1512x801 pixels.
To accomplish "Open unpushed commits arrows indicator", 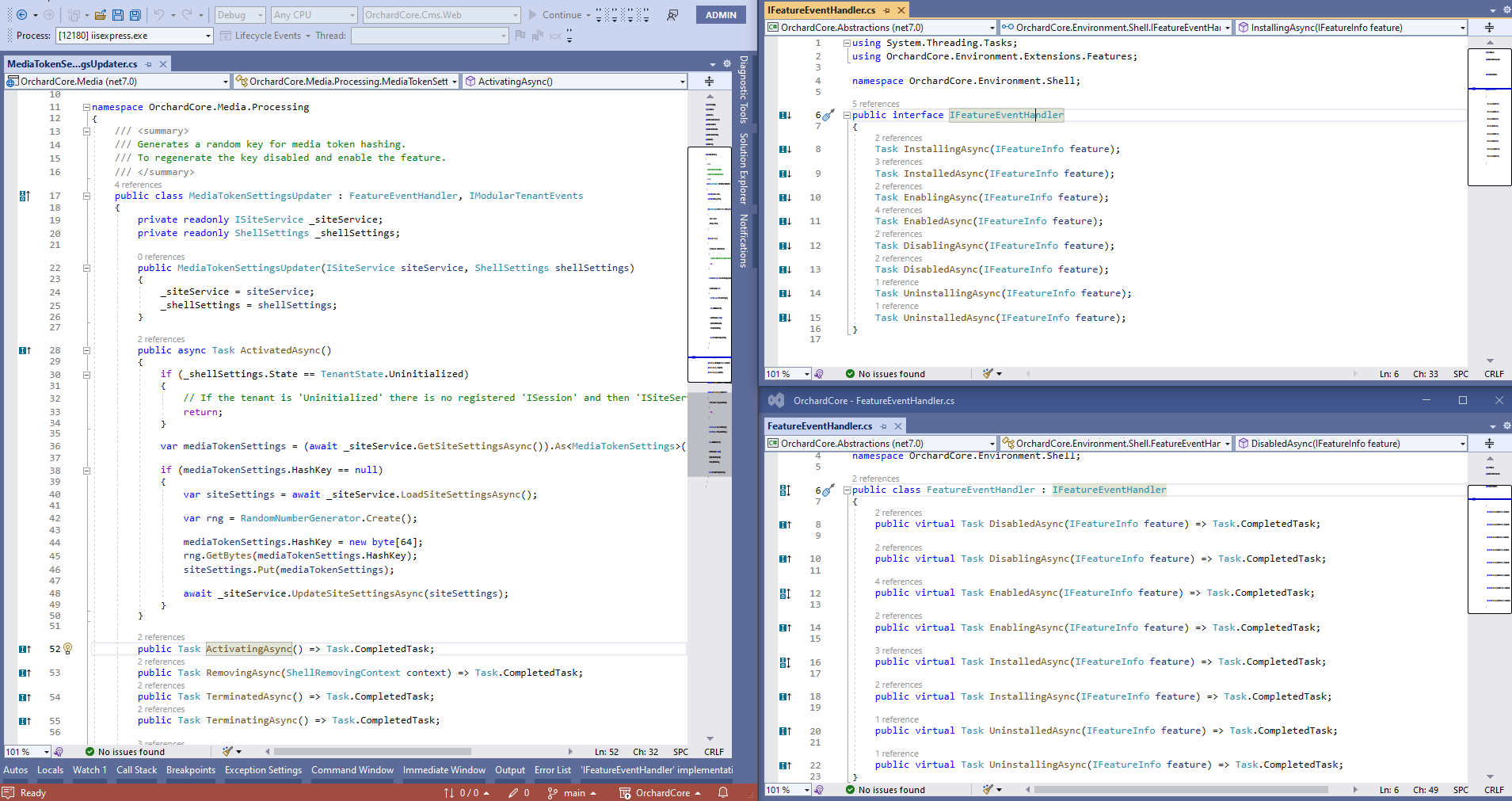I will (467, 792).
